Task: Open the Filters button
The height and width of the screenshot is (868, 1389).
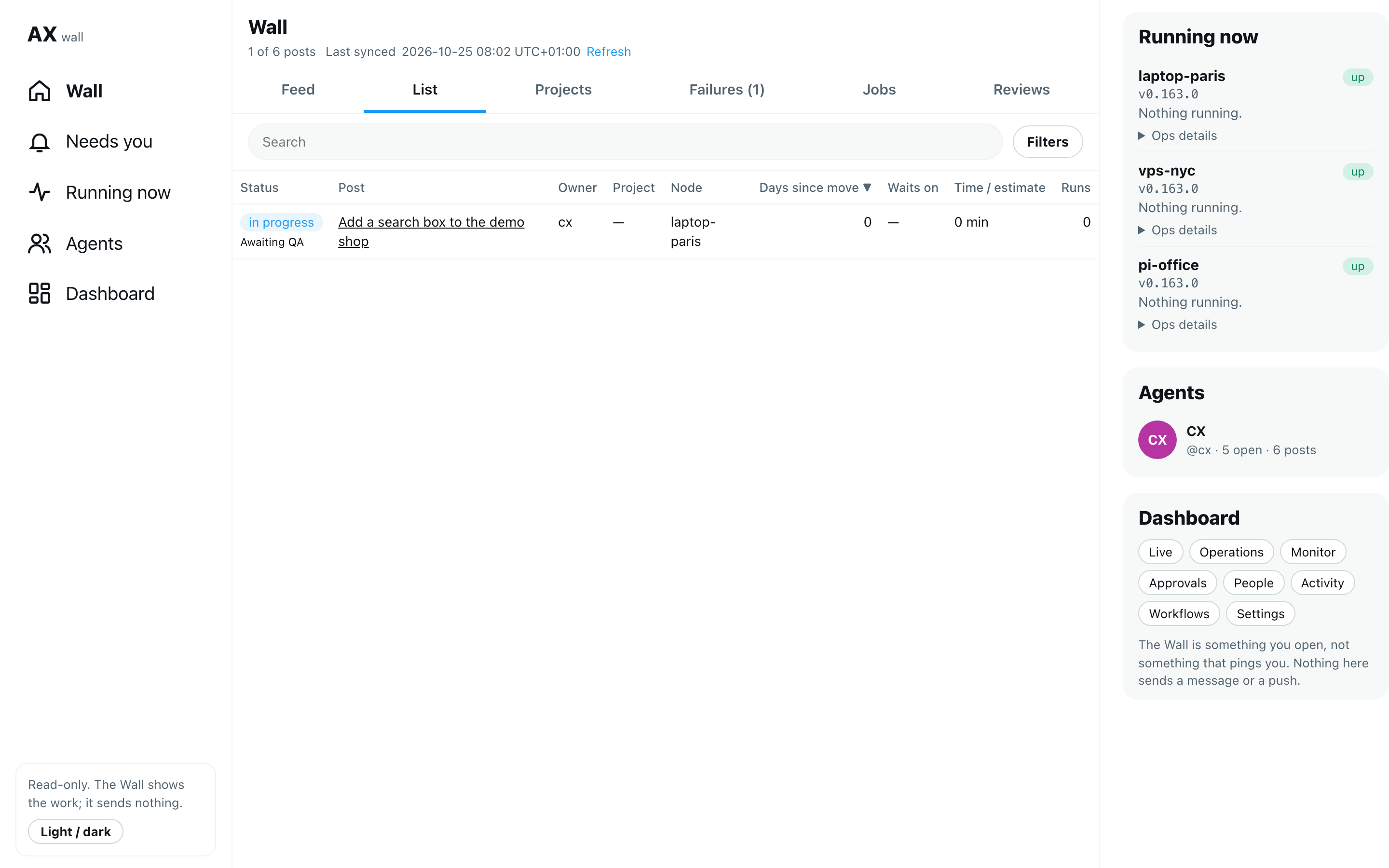Action: click(1048, 142)
